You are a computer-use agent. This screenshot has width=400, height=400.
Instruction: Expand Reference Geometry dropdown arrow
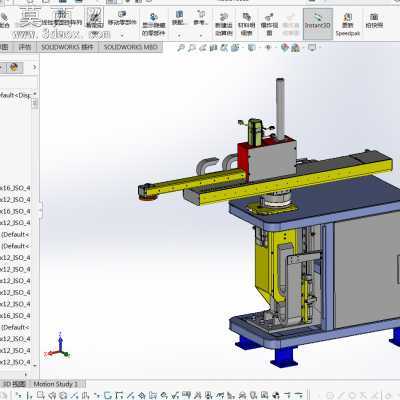click(x=201, y=35)
